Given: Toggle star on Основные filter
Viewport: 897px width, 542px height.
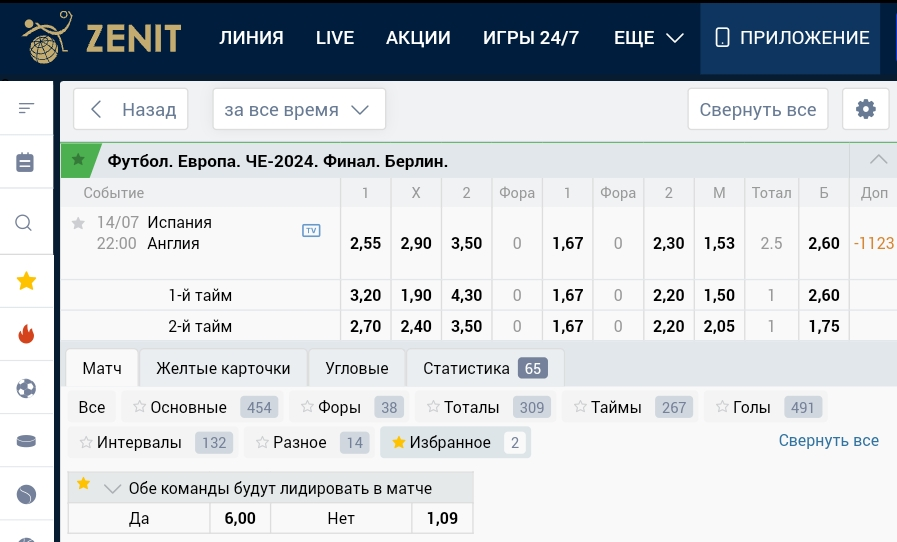Looking at the screenshot, I should tap(139, 406).
